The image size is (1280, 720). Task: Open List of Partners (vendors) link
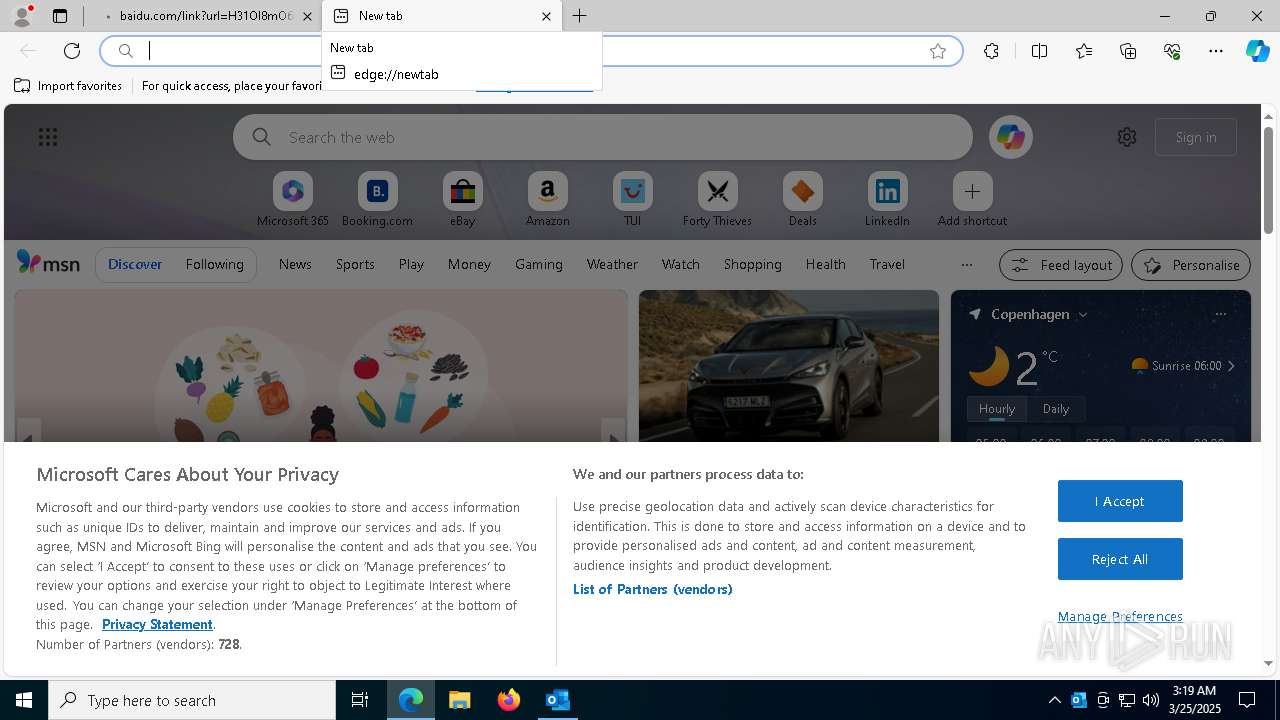[653, 589]
